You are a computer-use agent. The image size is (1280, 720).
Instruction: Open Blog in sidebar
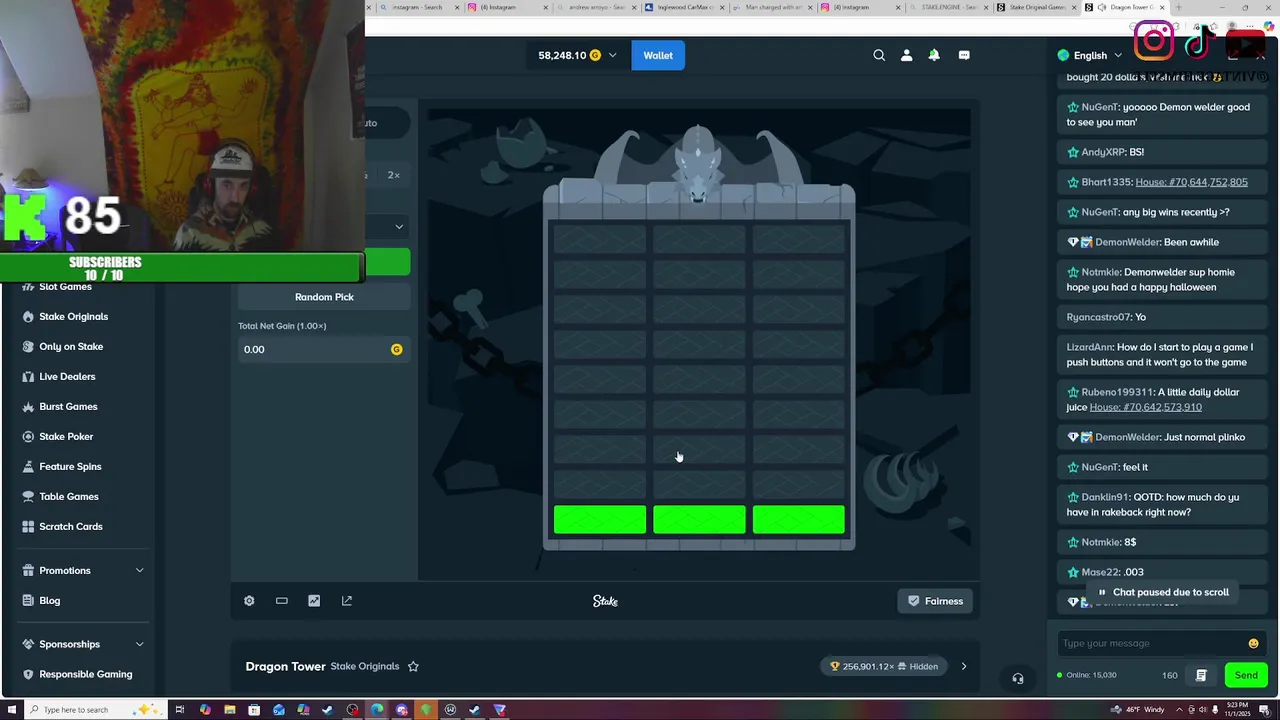(49, 600)
